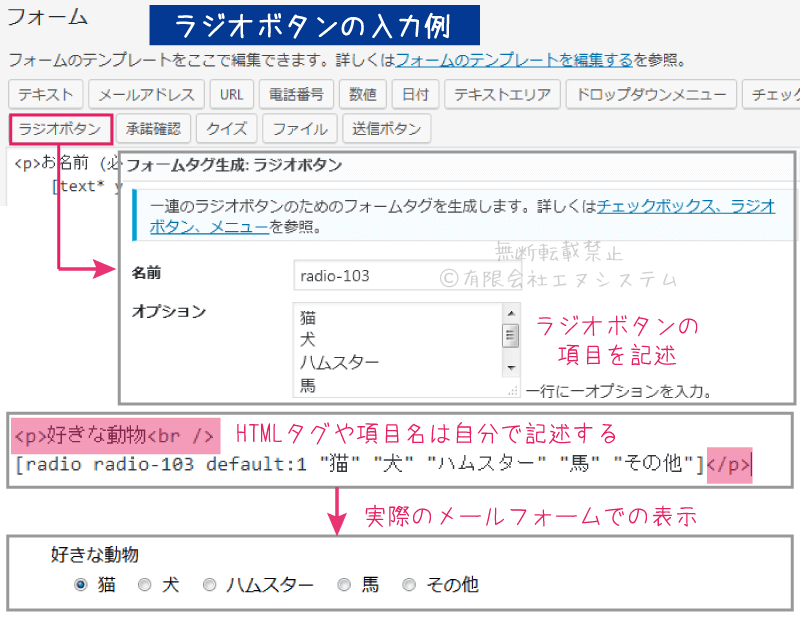Click the 一行に一オプションを入力。 hint text
Image resolution: width=800 pixels, height=619 pixels.
pyautogui.click(x=618, y=391)
